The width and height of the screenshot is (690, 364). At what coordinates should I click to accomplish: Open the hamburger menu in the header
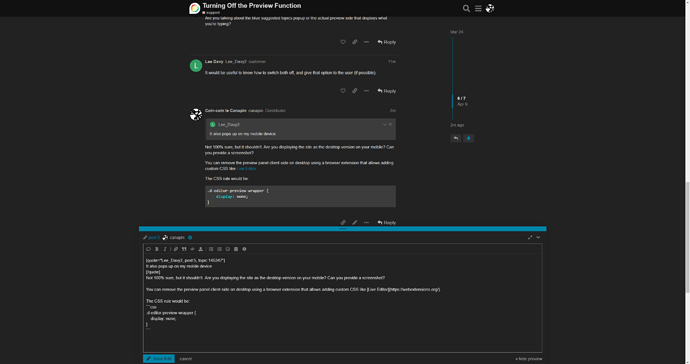(x=478, y=8)
